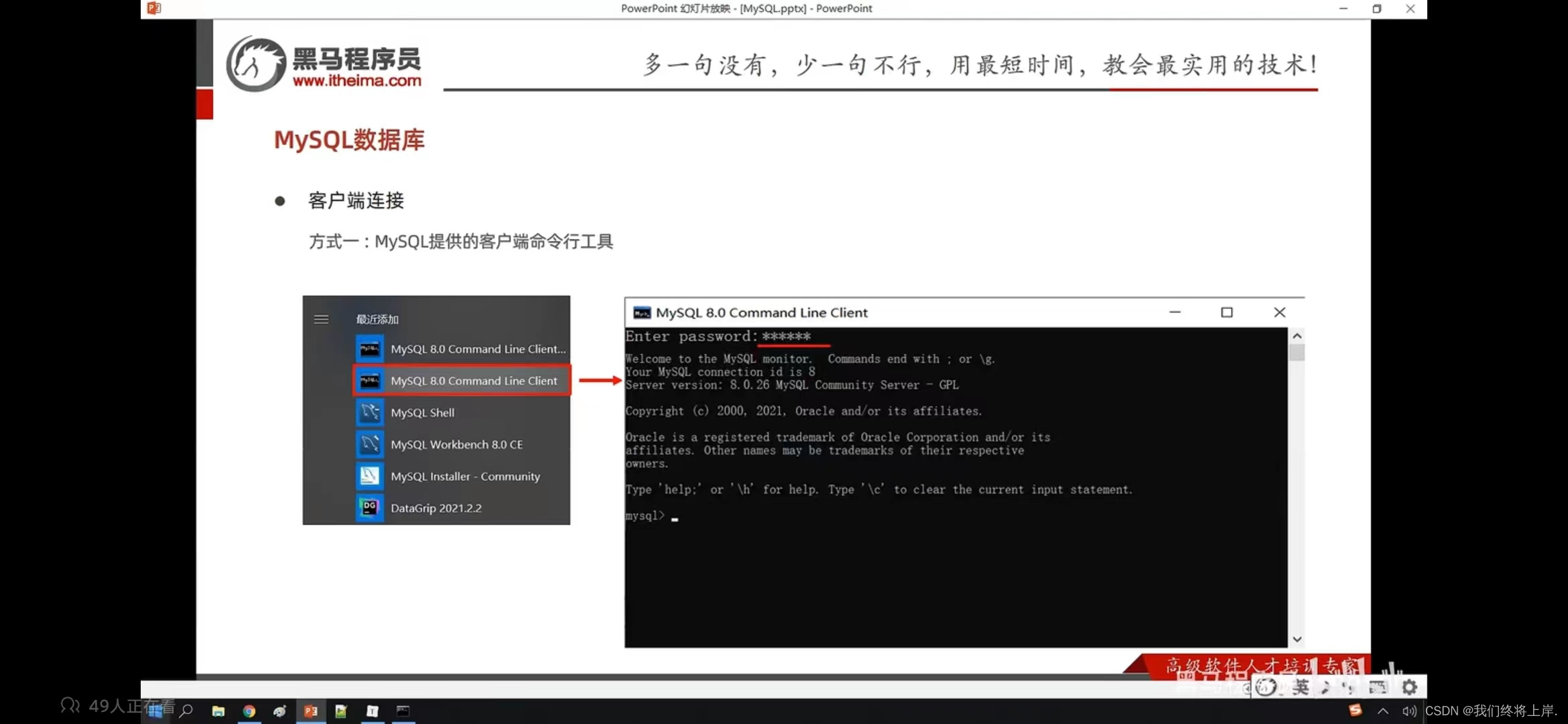Select MySQL Installer - Community entry

click(462, 477)
